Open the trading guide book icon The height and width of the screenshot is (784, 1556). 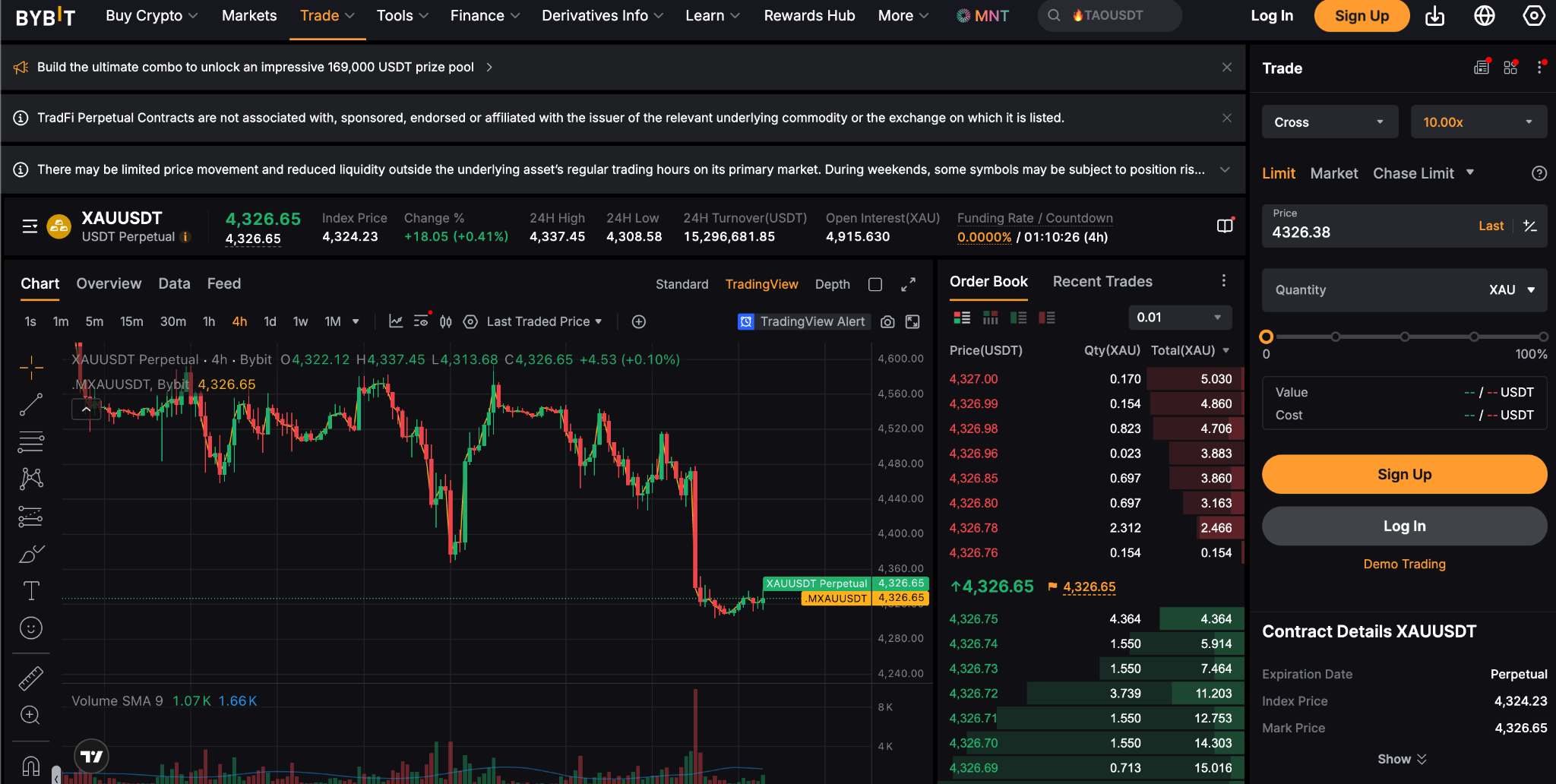[1225, 226]
